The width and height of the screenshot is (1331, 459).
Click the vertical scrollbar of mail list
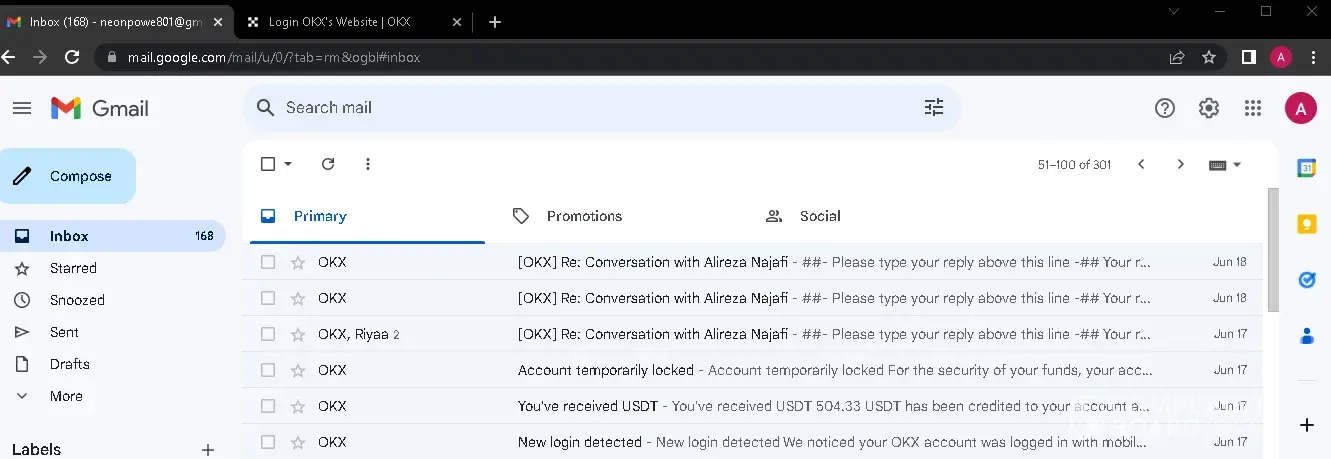pyautogui.click(x=1272, y=250)
